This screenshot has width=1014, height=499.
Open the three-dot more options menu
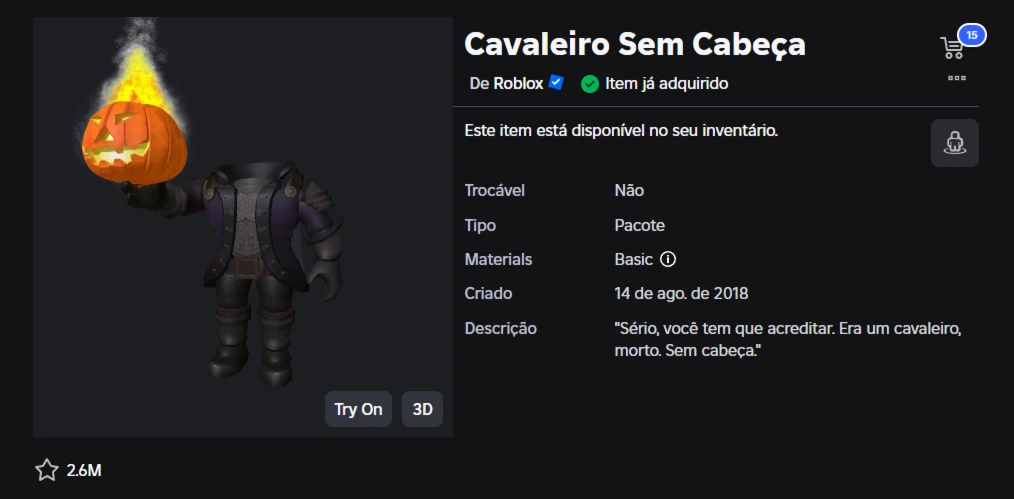957,77
